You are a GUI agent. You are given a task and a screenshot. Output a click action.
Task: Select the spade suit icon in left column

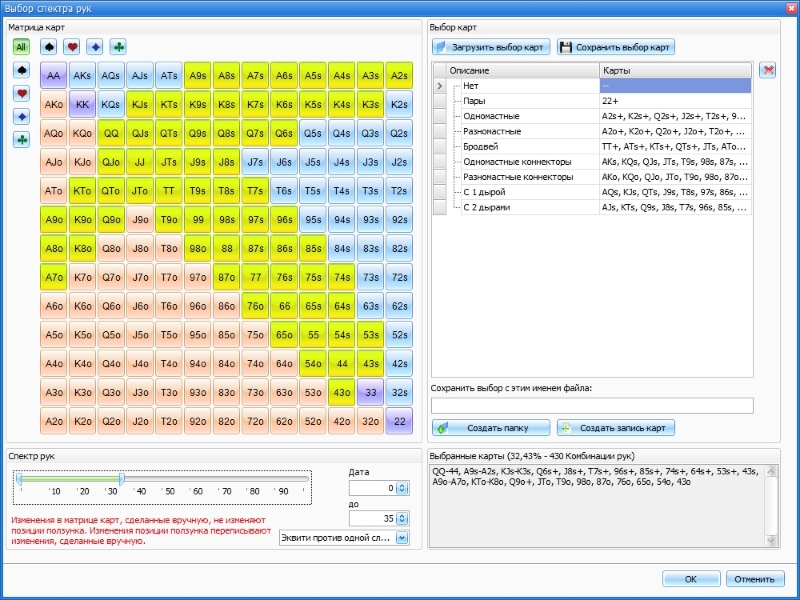21,70
